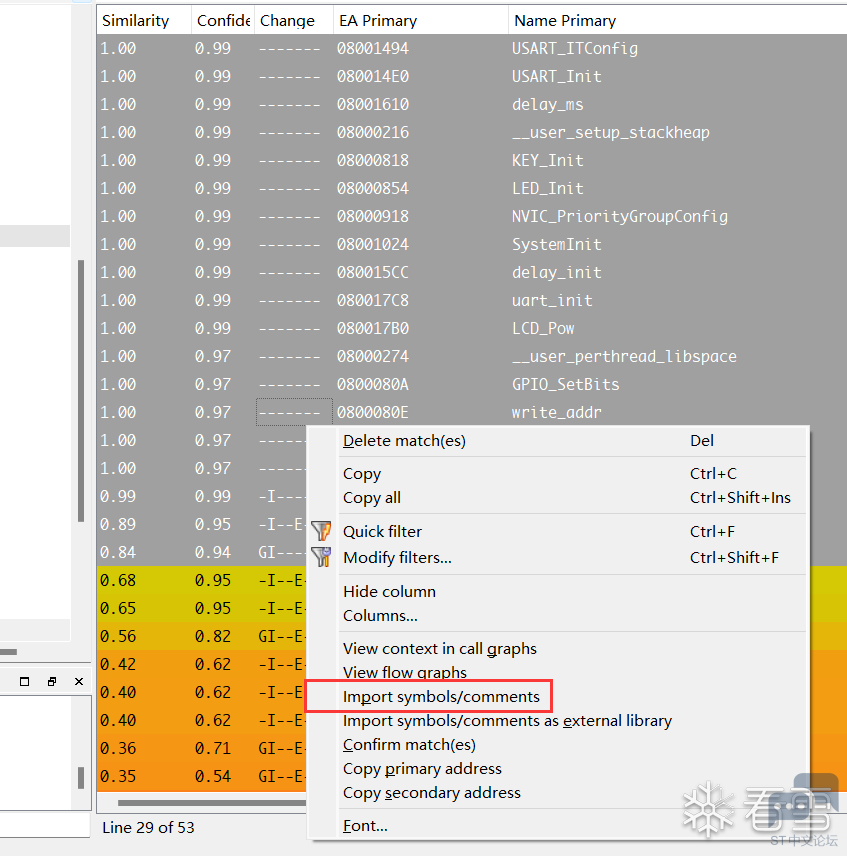Image resolution: width=847 pixels, height=856 pixels.
Task: Select the delay_init row
Action: 472,272
